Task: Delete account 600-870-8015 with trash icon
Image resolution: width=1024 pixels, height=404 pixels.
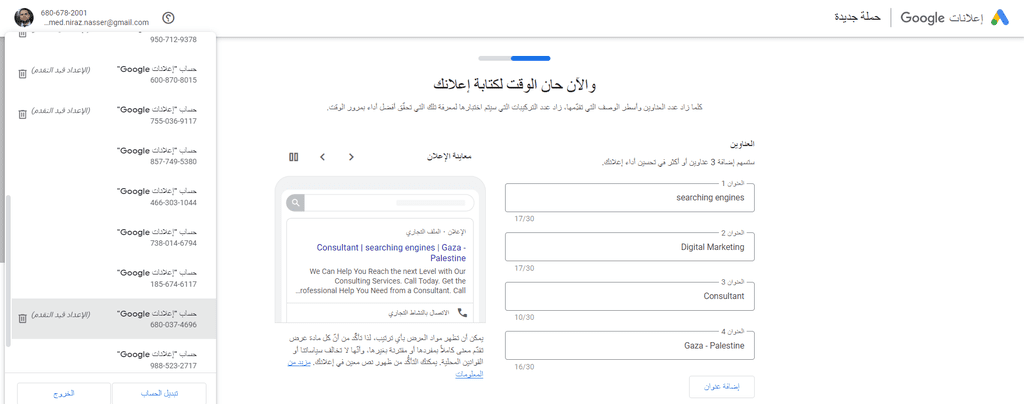Action: (x=22, y=74)
